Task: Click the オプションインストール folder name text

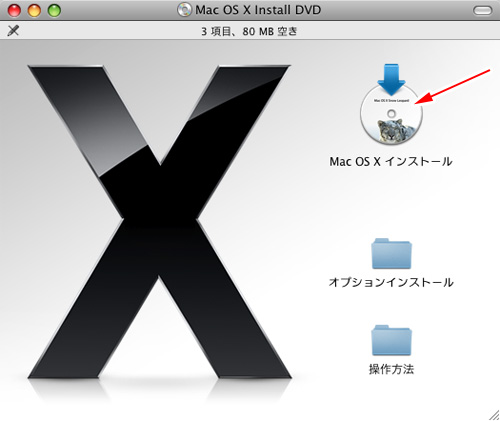Action: 391,282
